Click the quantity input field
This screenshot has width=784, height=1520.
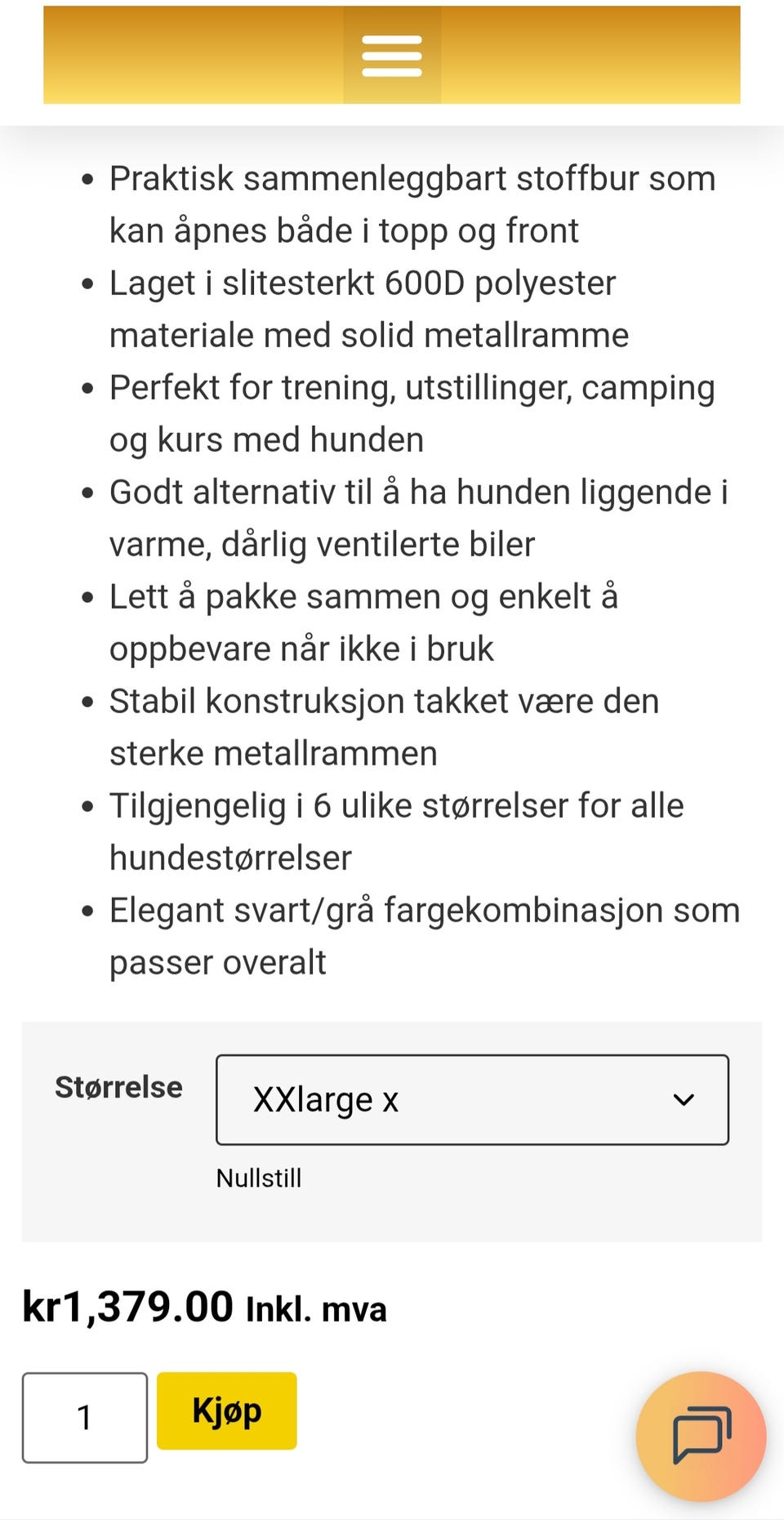click(x=85, y=1417)
